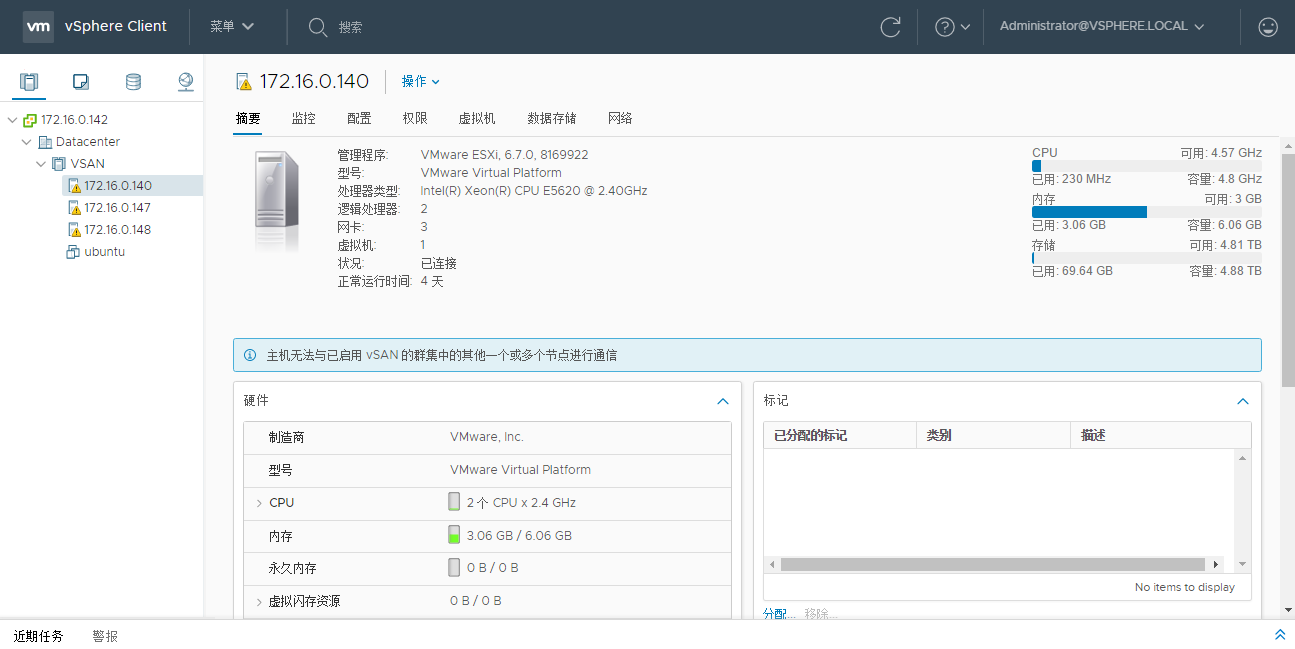Click the tags table scroll-right arrow
Image resolution: width=1295 pixels, height=649 pixels.
[x=1216, y=565]
